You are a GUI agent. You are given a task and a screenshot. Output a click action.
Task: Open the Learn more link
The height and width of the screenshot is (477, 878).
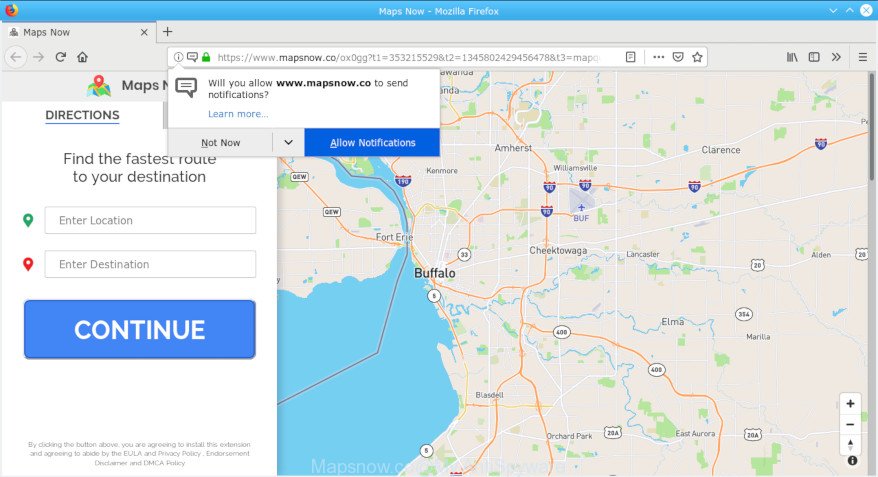click(238, 114)
